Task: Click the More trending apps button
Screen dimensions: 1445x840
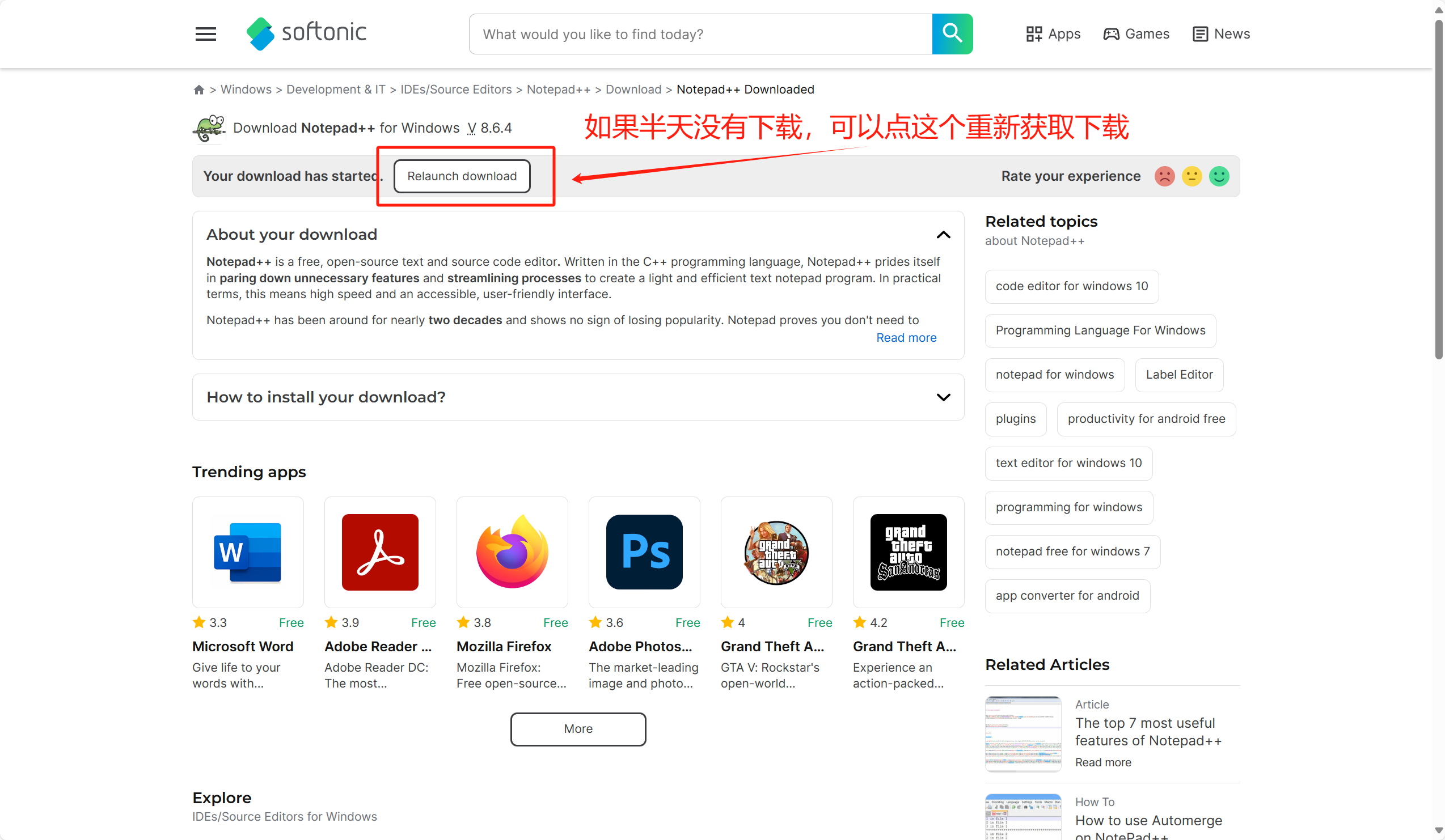Action: point(578,729)
